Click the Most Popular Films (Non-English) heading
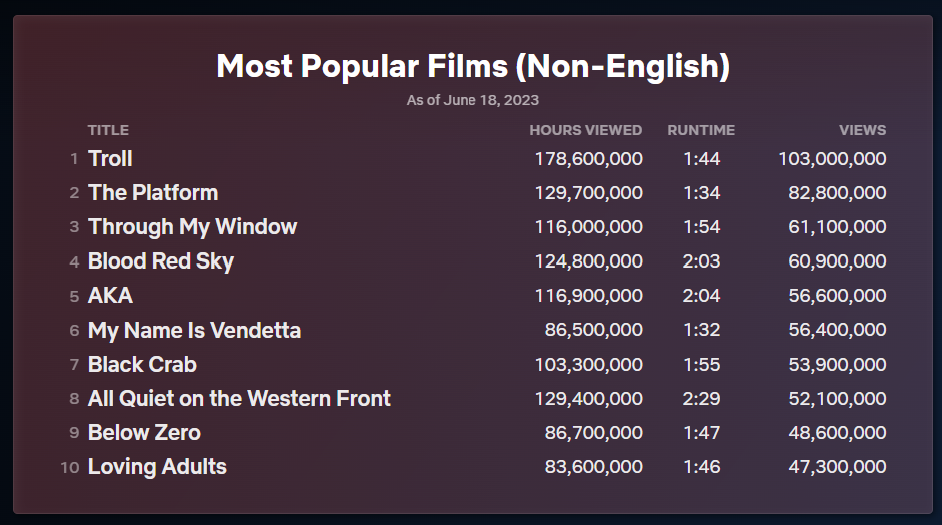Image resolution: width=942 pixels, height=525 pixels. coord(472,67)
